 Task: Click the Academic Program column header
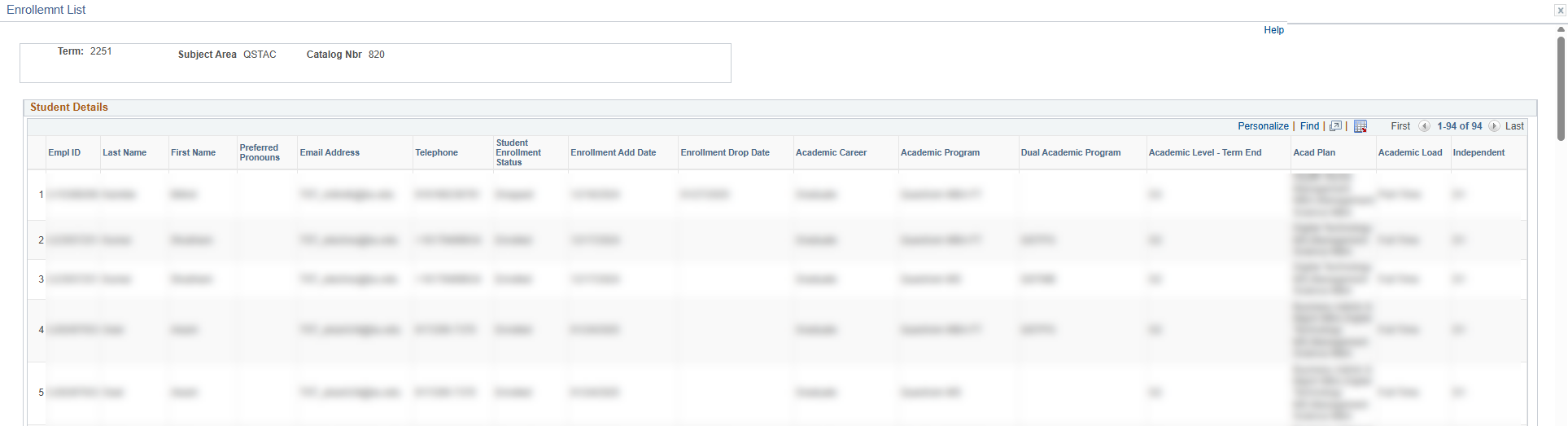point(940,152)
